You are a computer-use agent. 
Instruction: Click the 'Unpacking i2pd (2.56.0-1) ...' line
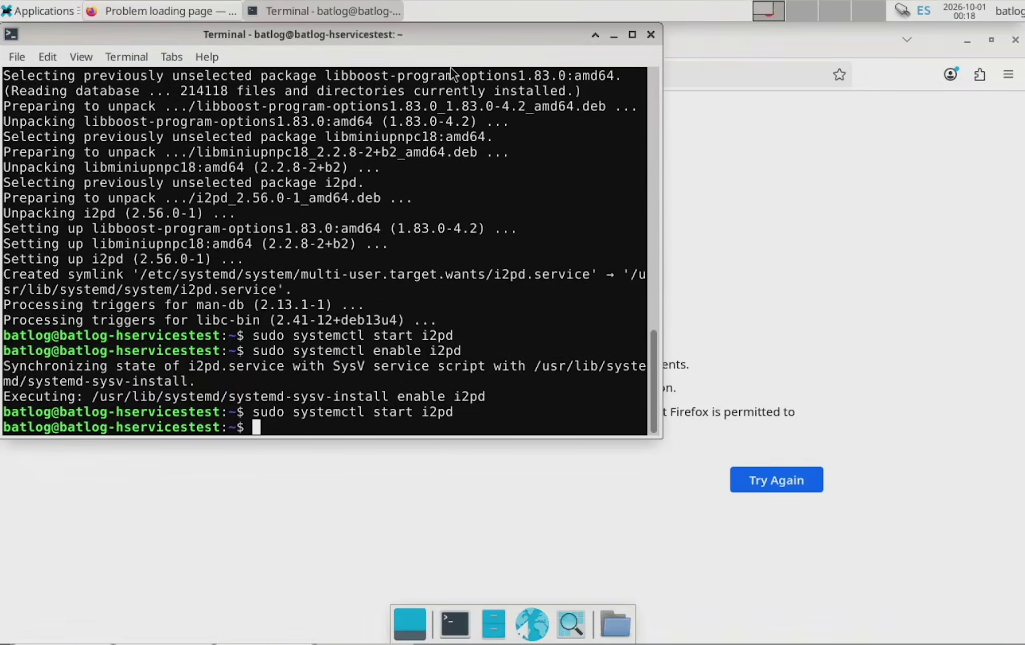[119, 214]
